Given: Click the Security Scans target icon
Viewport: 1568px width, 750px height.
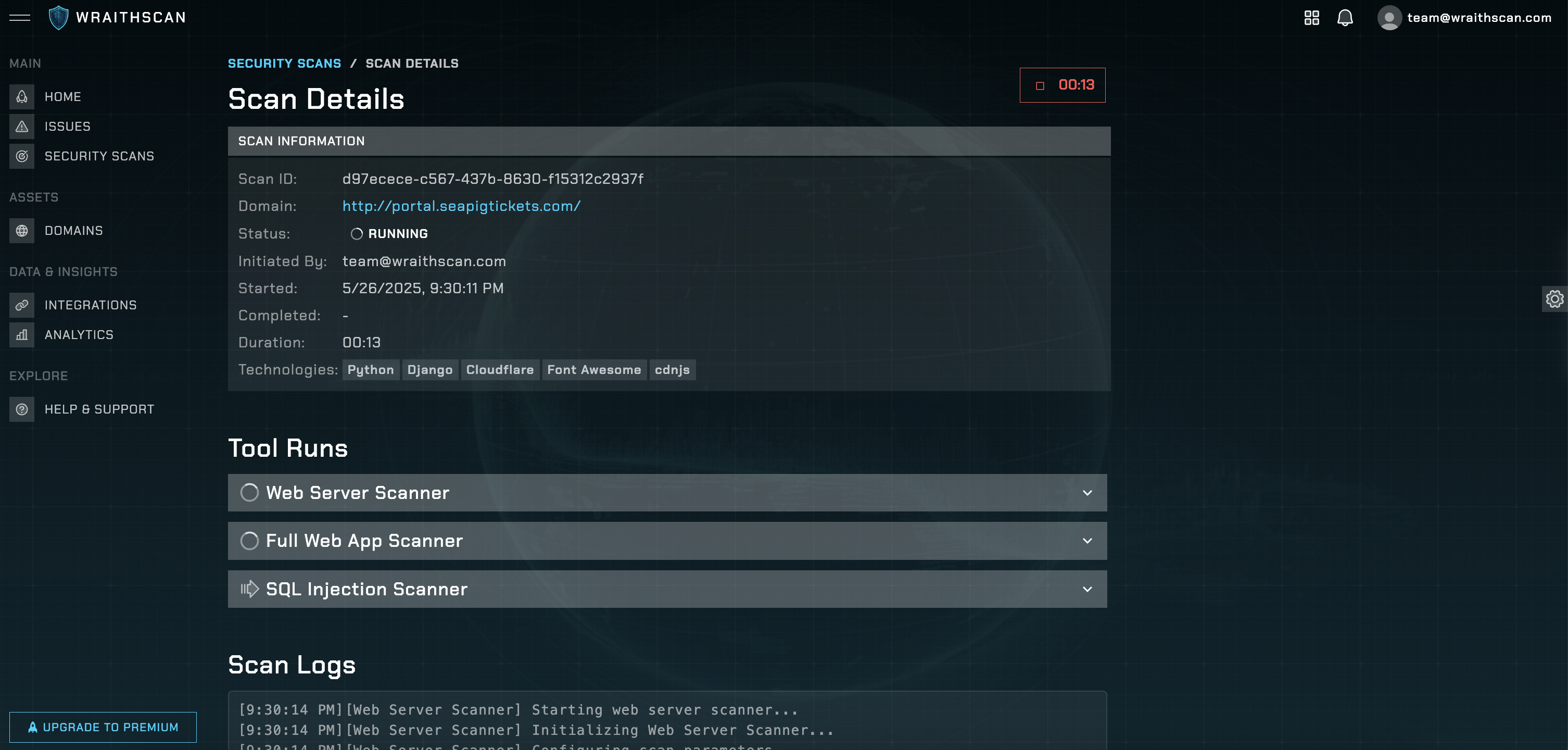Looking at the screenshot, I should pyautogui.click(x=21, y=156).
